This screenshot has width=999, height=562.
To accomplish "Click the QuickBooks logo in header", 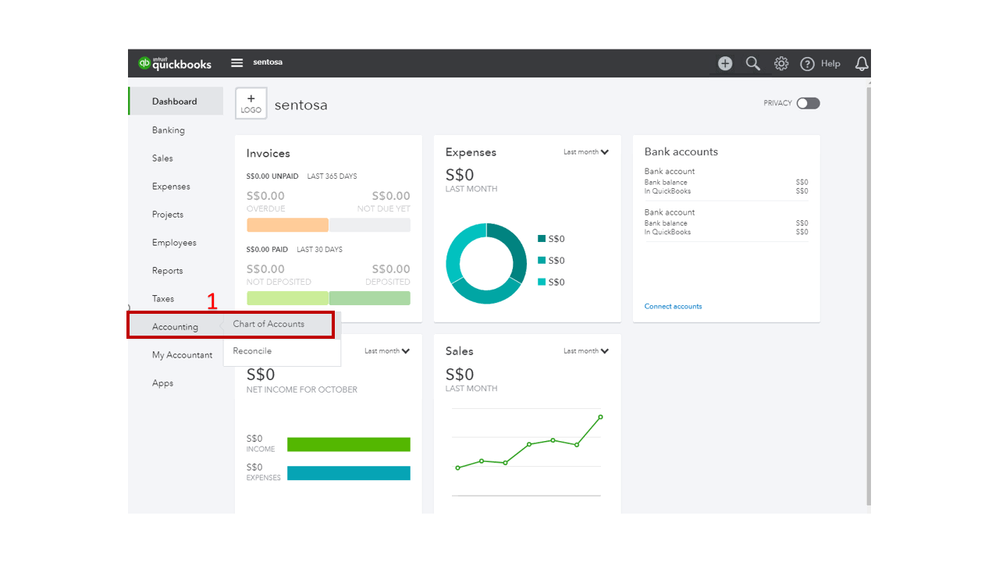I will [176, 63].
